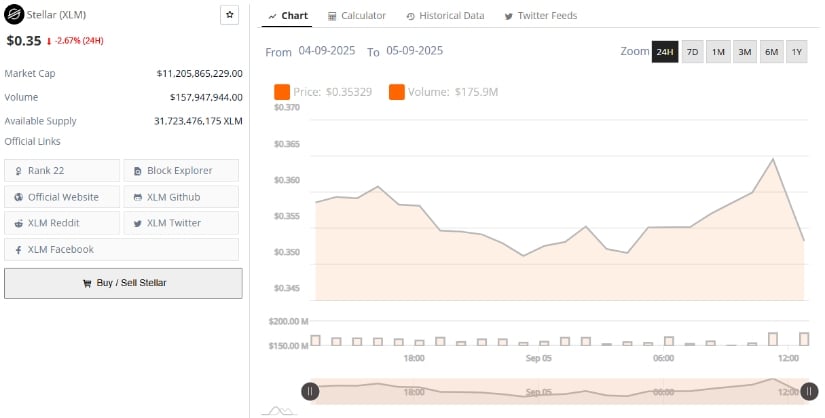This screenshot has height=418, width=825.
Task: Click the $200.00 M volume axis label
Action: [x=288, y=321]
